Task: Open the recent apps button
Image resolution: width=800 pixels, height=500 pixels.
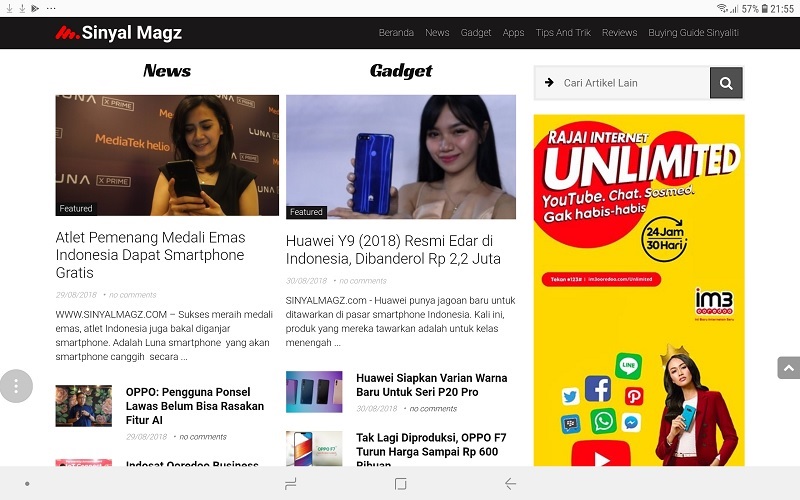Action: point(290,484)
